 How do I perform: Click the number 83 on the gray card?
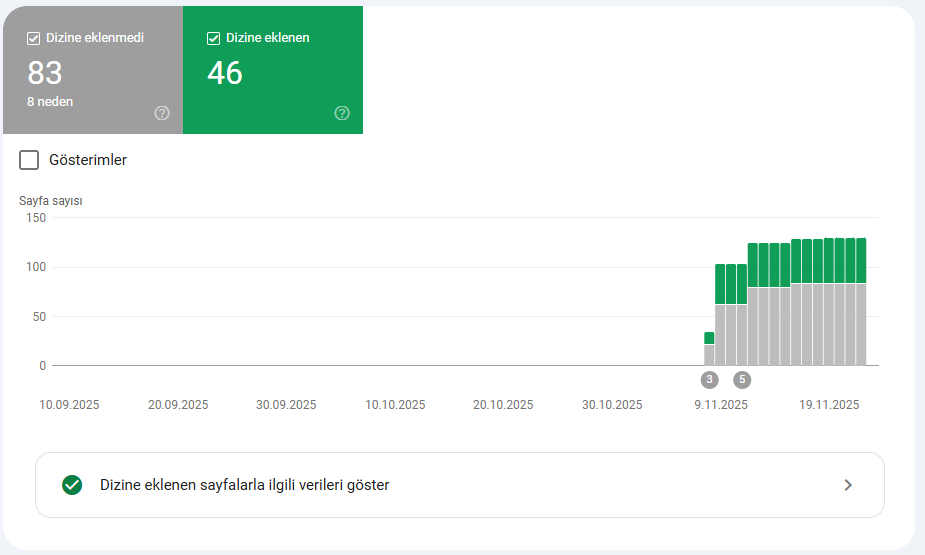click(45, 73)
